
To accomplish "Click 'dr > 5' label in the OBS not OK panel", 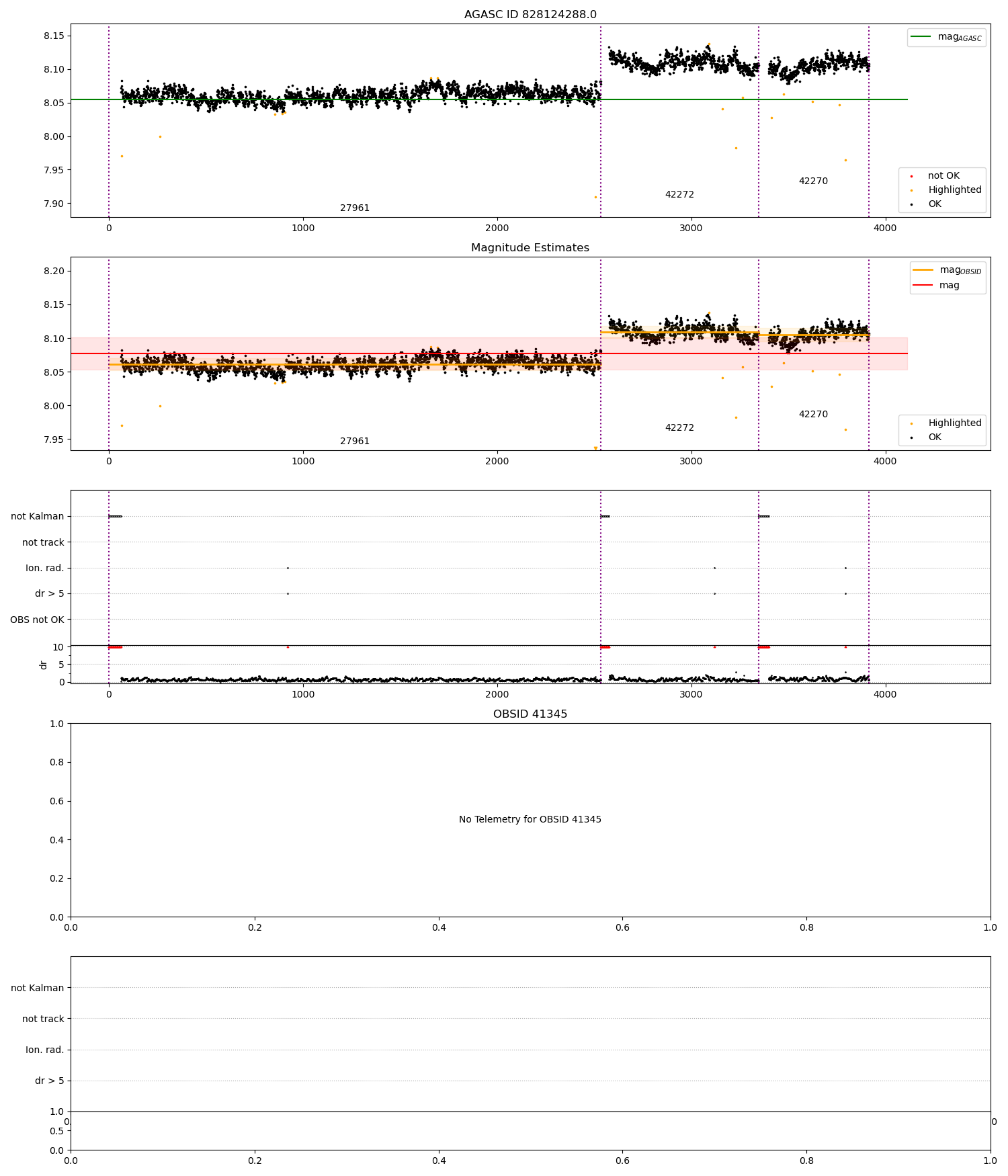I will point(50,594).
